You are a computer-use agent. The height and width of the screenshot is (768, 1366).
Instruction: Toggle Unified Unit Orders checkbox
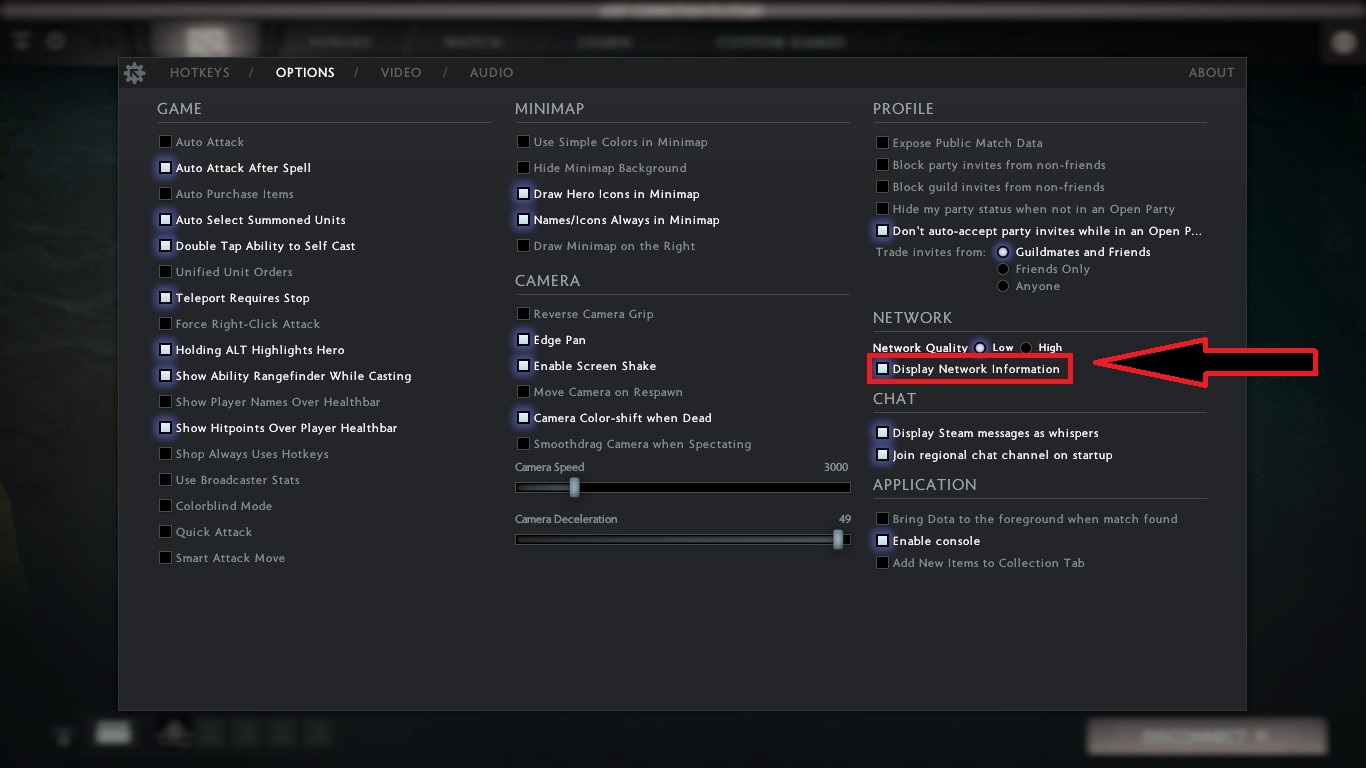pyautogui.click(x=166, y=272)
